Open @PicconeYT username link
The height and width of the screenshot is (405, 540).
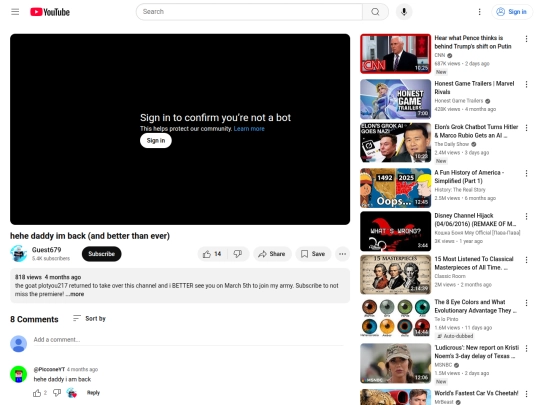click(49, 370)
